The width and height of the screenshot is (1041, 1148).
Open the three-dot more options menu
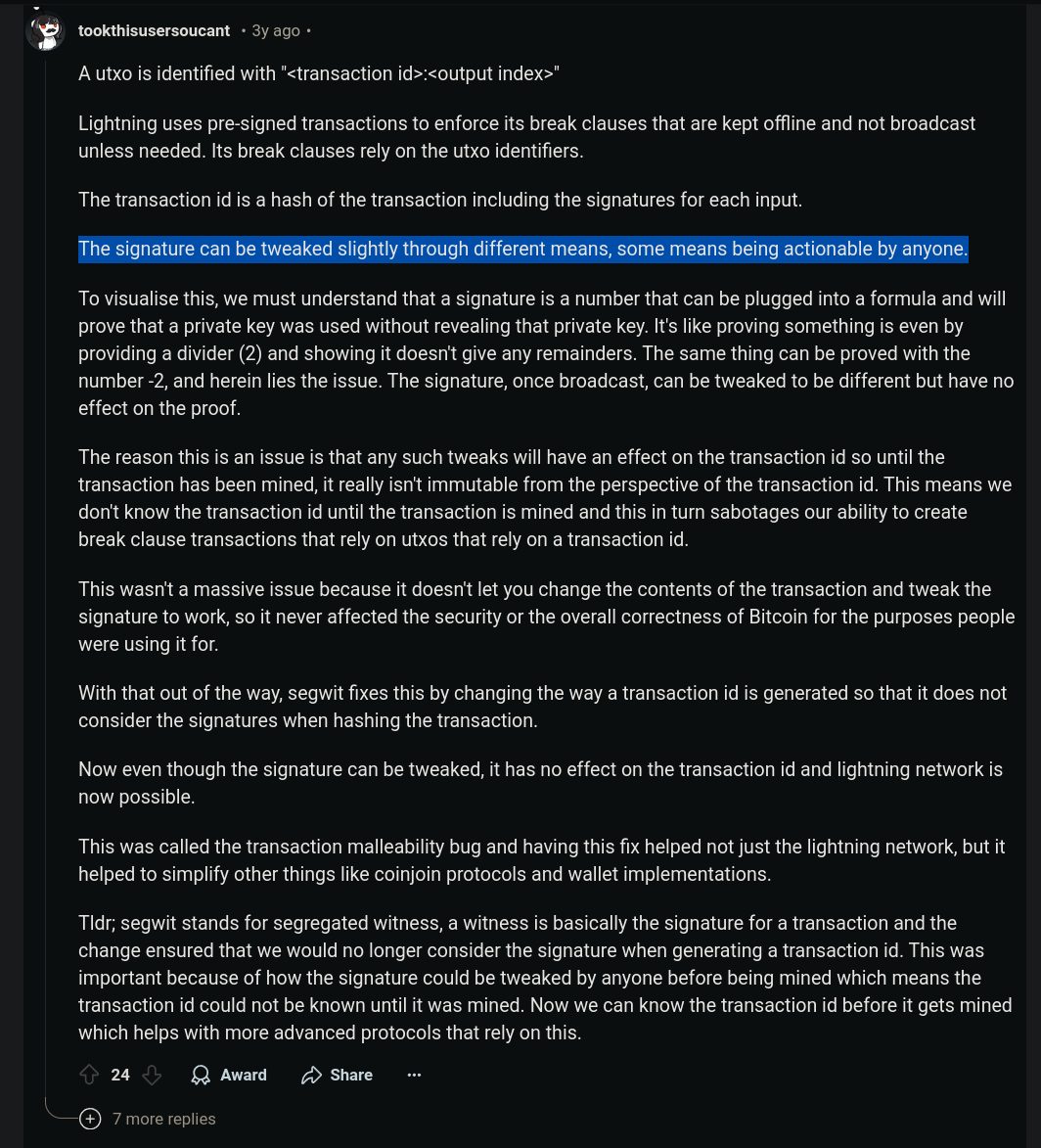[415, 1075]
